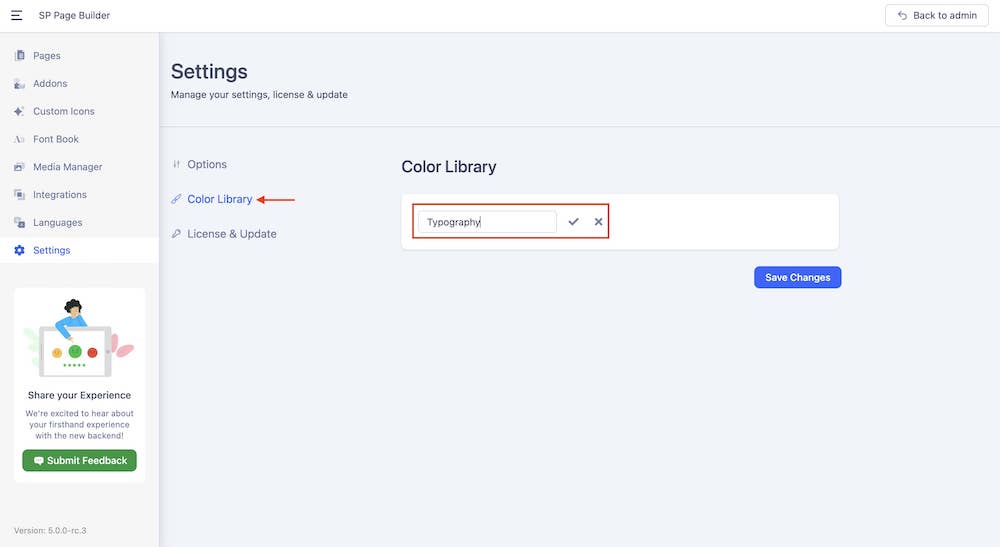The height and width of the screenshot is (547, 1000).
Task: Toggle the hamburger sidebar menu icon
Action: click(17, 15)
